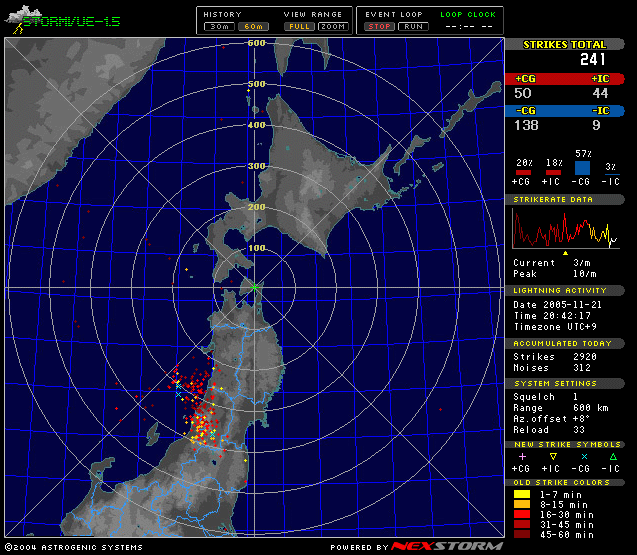
Task: Set view range to FULL
Action: 299,26
